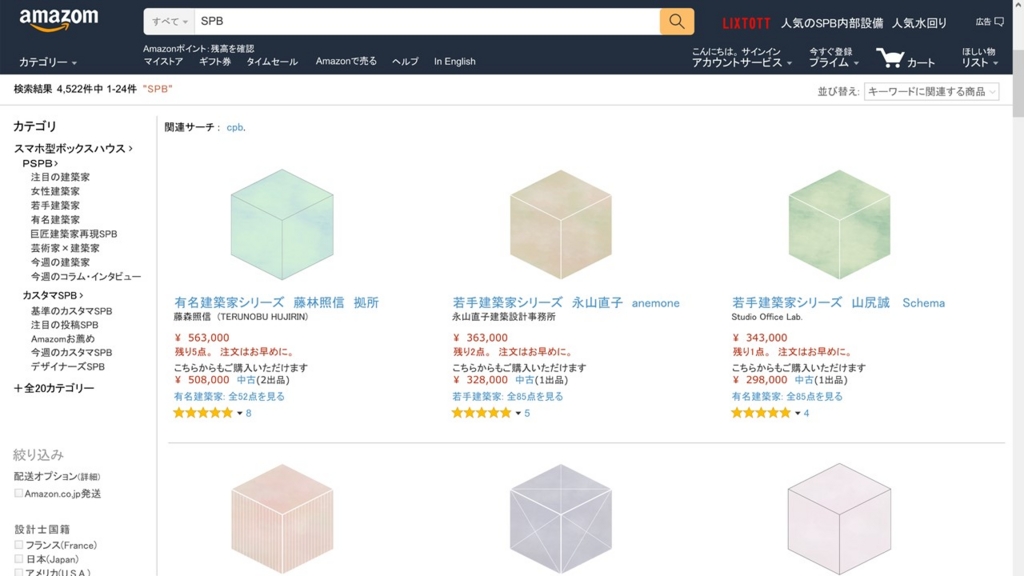Open the blue-green cube product image
This screenshot has height=576, width=1024.
click(x=282, y=225)
